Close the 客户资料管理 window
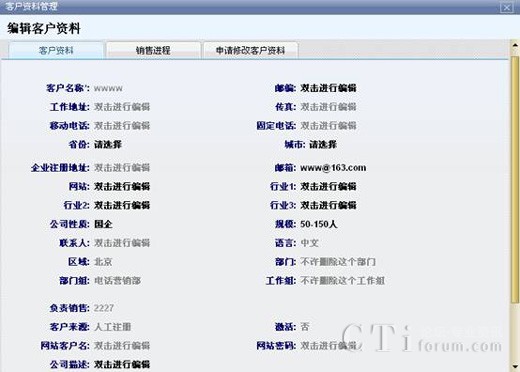This screenshot has height=372, width=520. point(507,7)
